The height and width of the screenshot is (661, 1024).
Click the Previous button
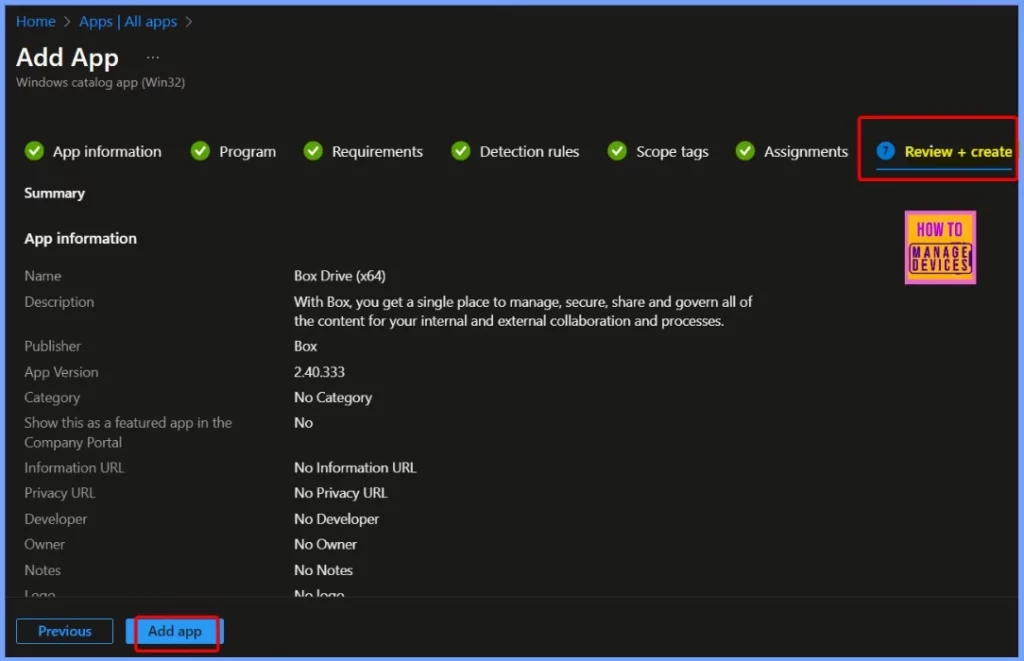coord(65,631)
